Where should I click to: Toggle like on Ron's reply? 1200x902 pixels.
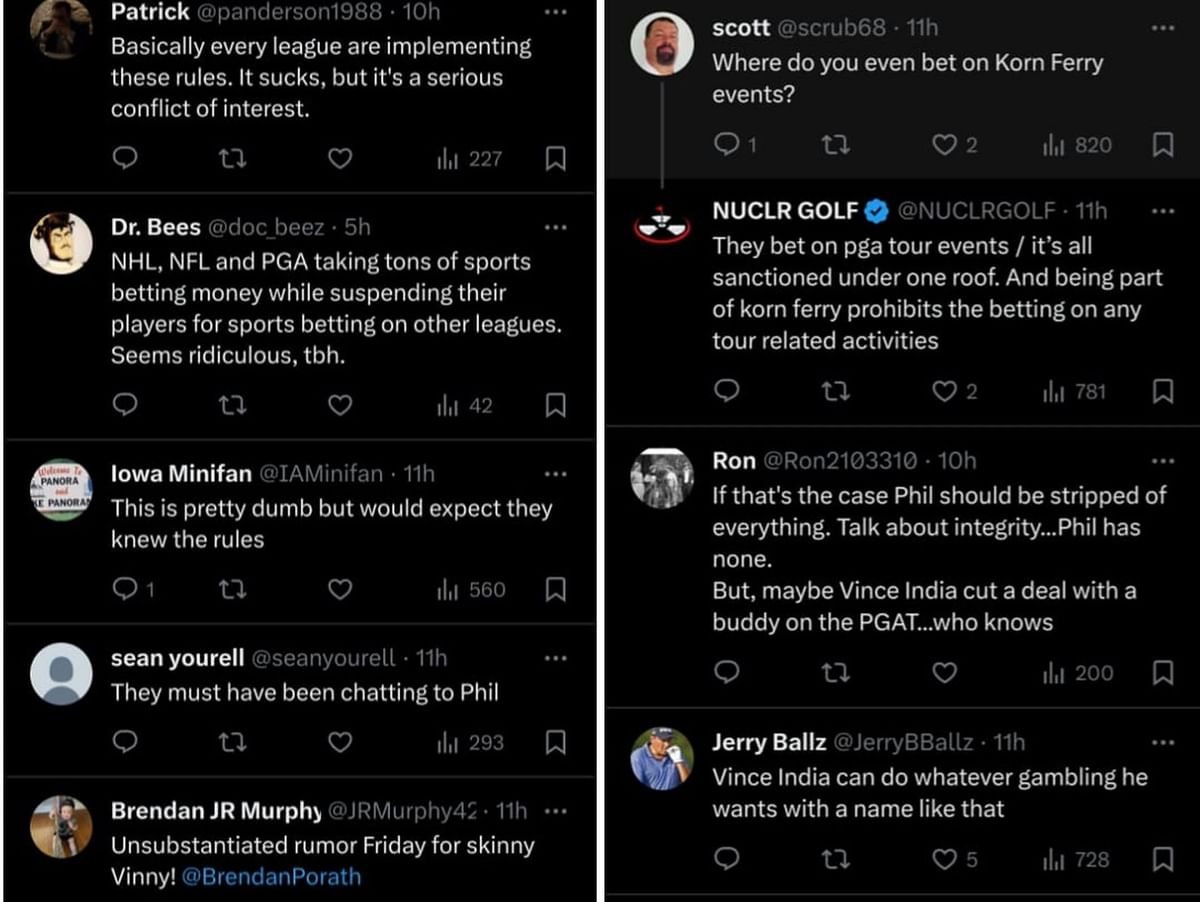coord(944,673)
